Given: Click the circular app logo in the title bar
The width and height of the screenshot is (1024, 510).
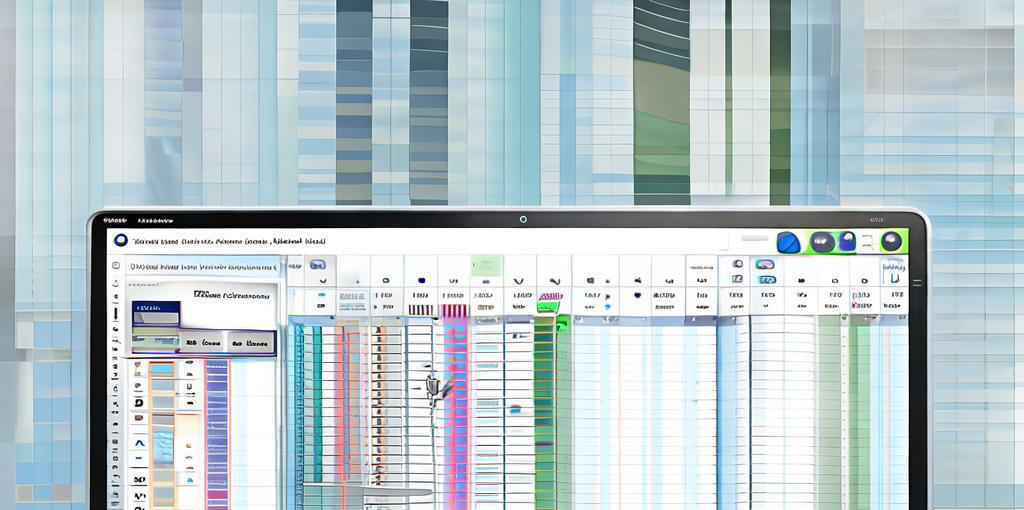Looking at the screenshot, I should [121, 241].
